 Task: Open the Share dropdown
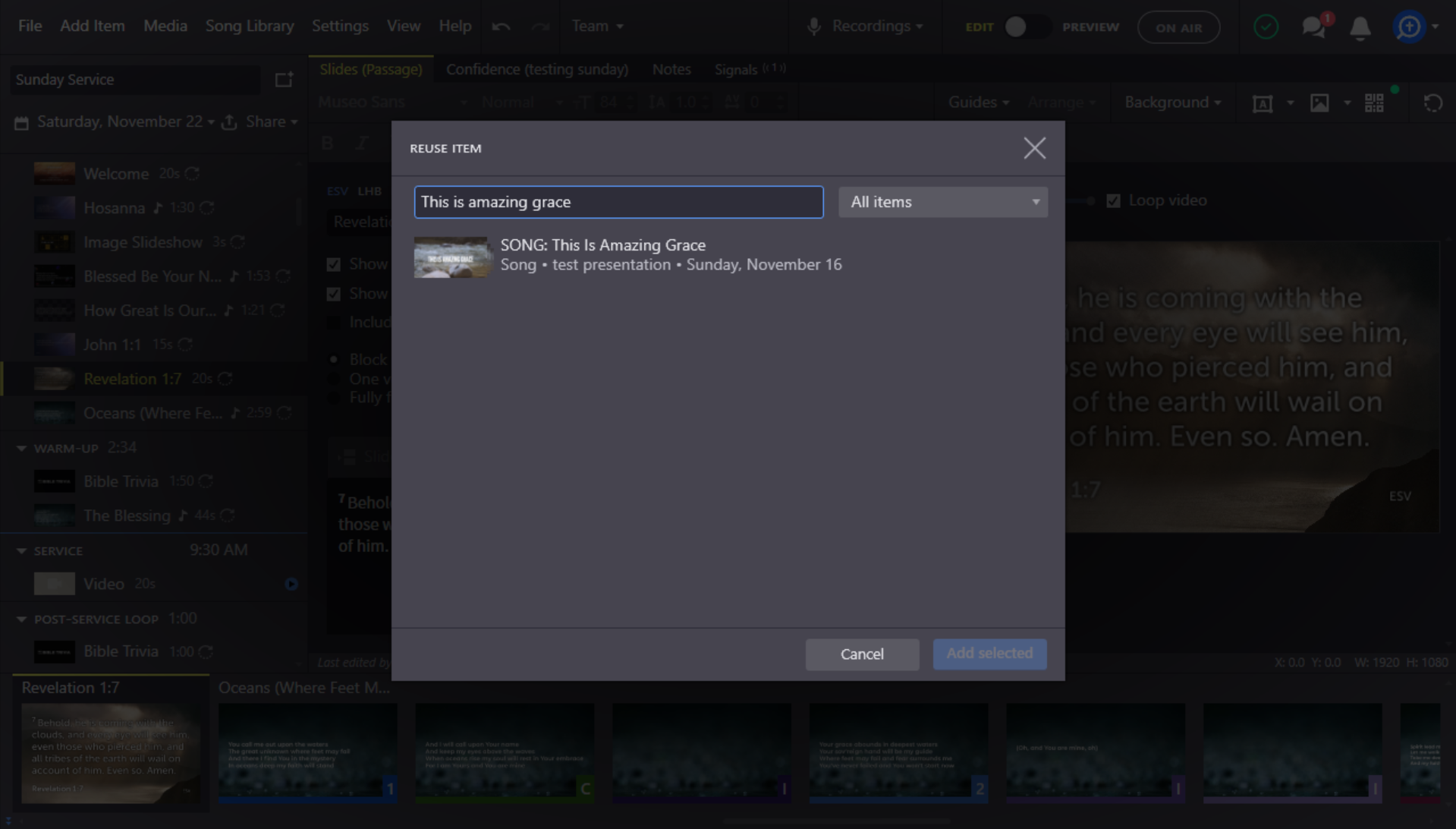click(271, 121)
